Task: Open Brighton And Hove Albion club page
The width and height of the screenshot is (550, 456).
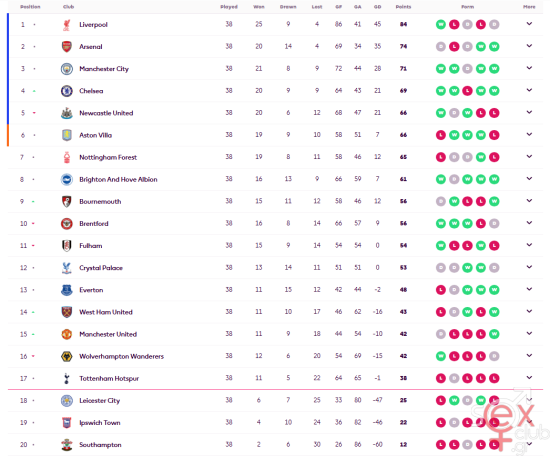Action: pos(118,180)
